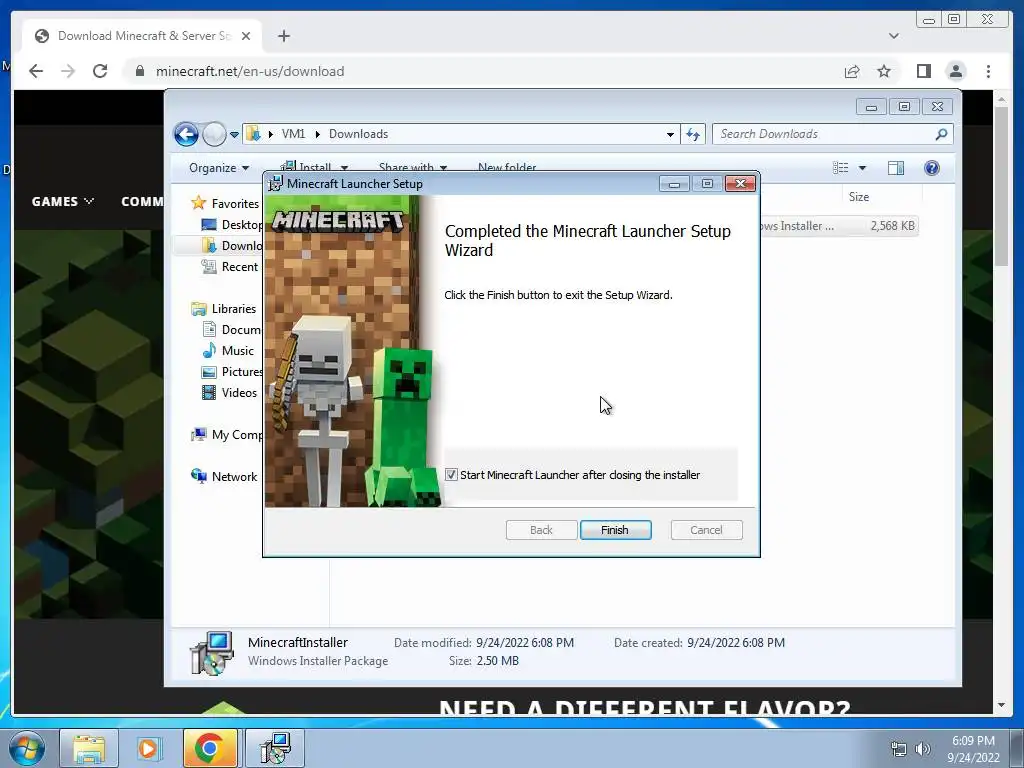Go back in Chrome browser

[x=36, y=71]
